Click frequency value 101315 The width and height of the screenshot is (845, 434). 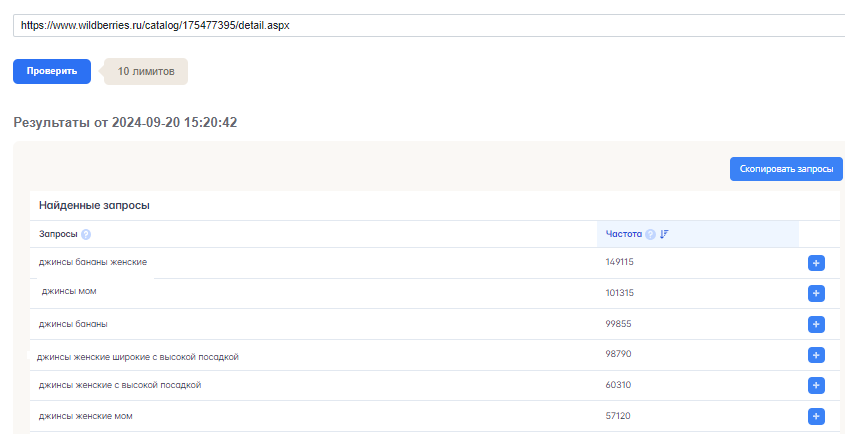619,293
